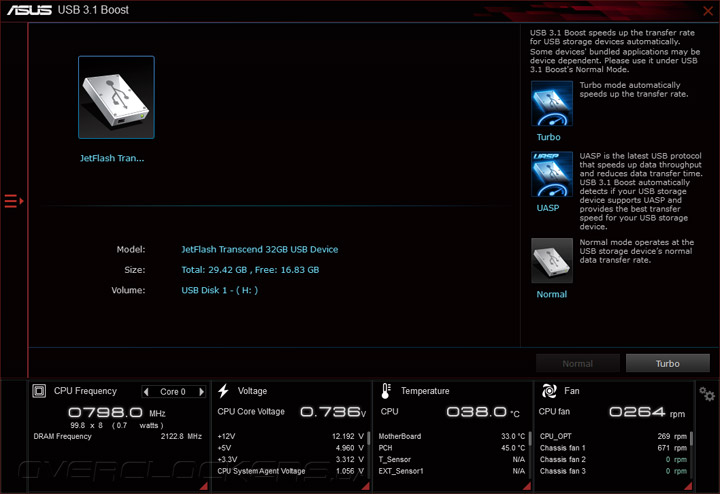Click the Chassis fan 2 row

click(613, 459)
